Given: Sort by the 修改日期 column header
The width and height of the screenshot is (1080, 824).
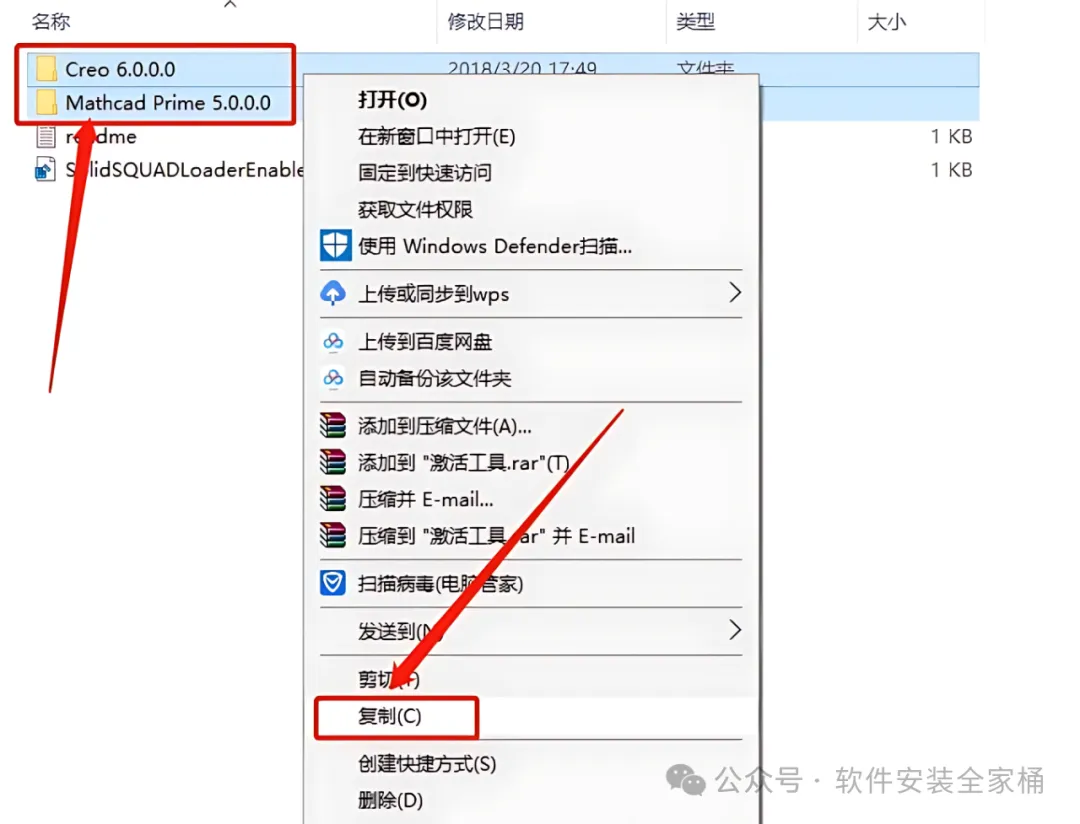Looking at the screenshot, I should click(x=486, y=22).
